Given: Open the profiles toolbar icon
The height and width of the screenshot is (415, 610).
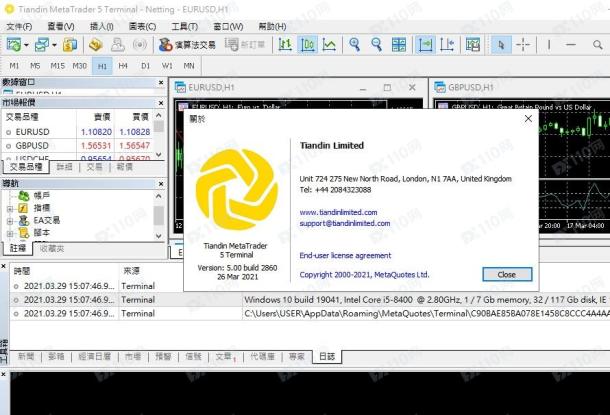Looking at the screenshot, I should 42,45.
